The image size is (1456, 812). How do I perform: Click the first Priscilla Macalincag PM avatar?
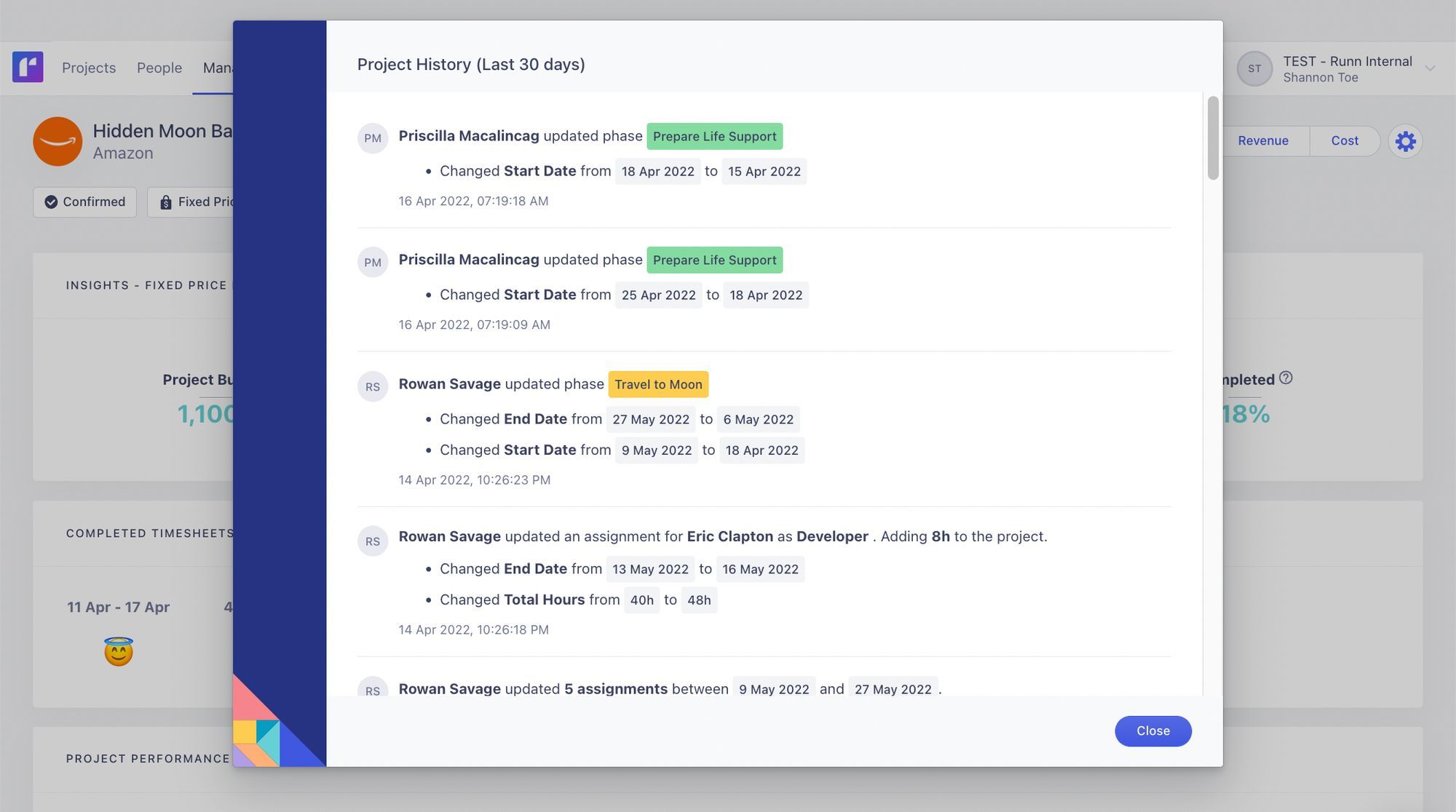click(x=373, y=138)
